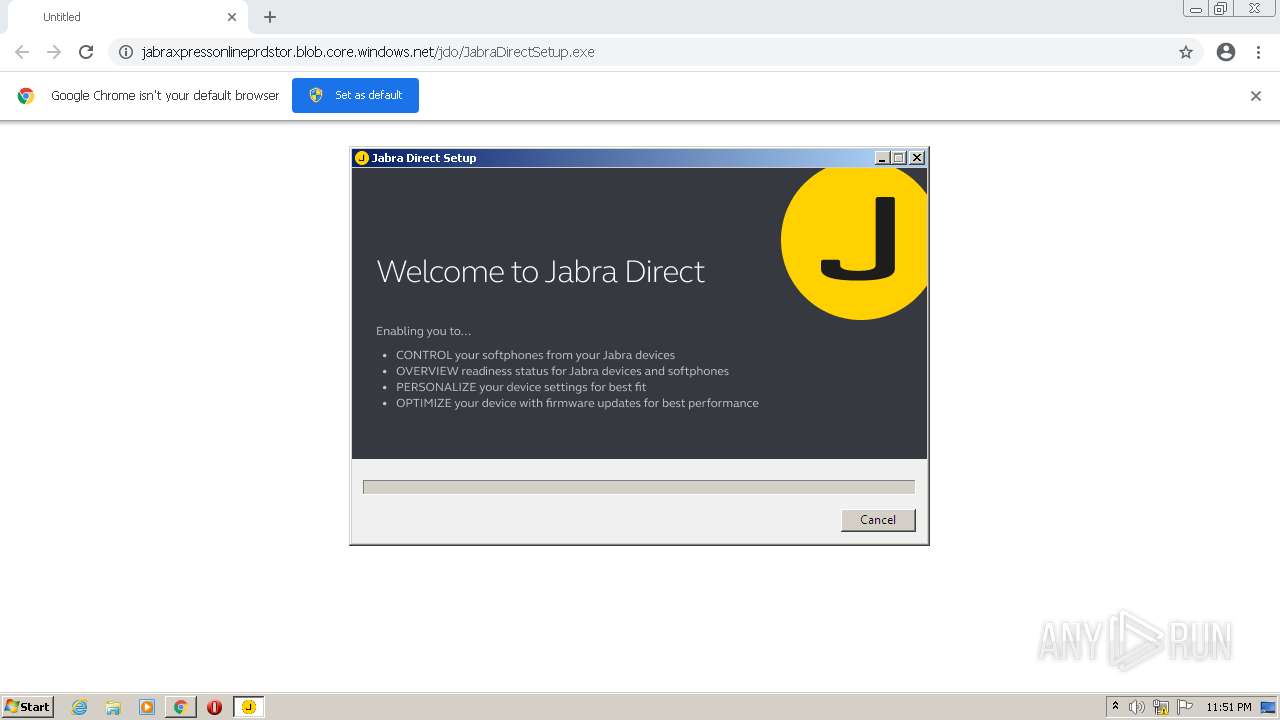Click the OVERVIEW readiness status bullet text

[x=562, y=371]
